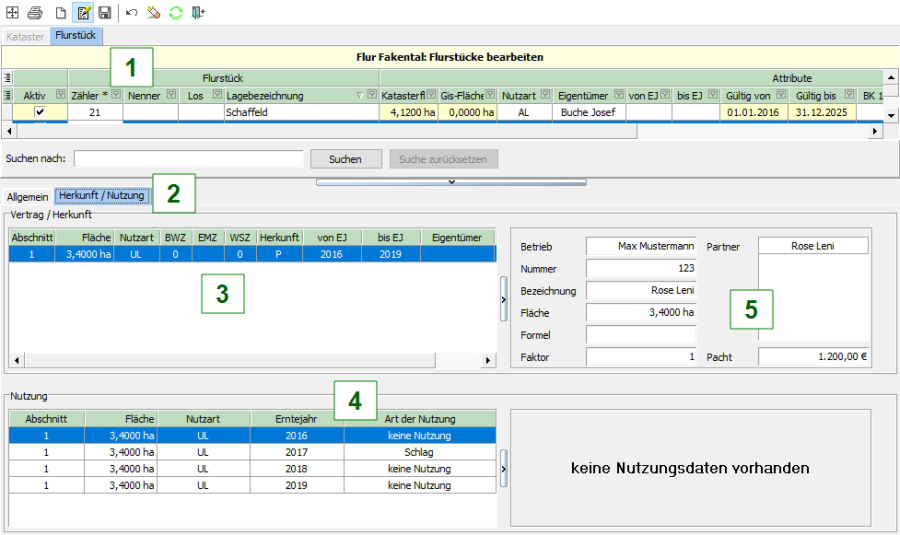Viewport: 900px width, 535px height.
Task: Switch to the Kataster tab
Action: 25,36
